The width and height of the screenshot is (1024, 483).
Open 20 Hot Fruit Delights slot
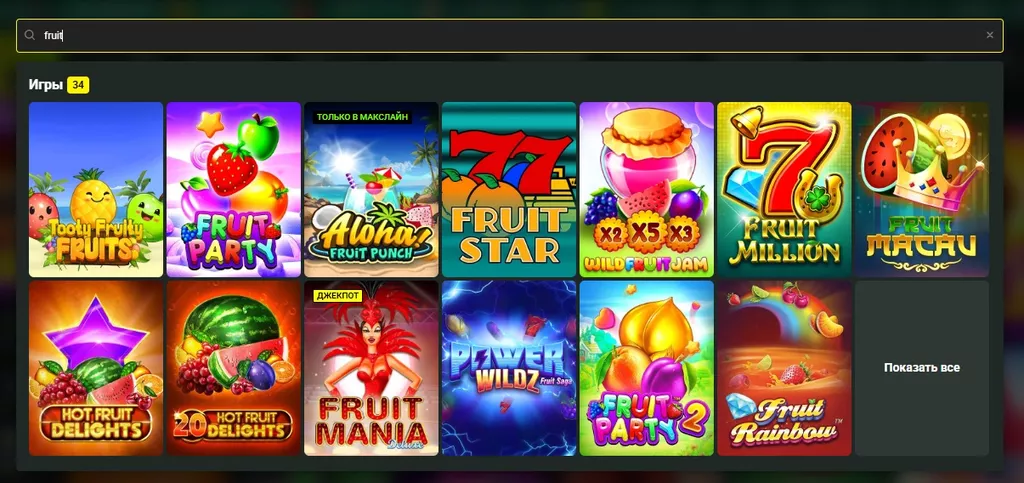[x=234, y=368]
